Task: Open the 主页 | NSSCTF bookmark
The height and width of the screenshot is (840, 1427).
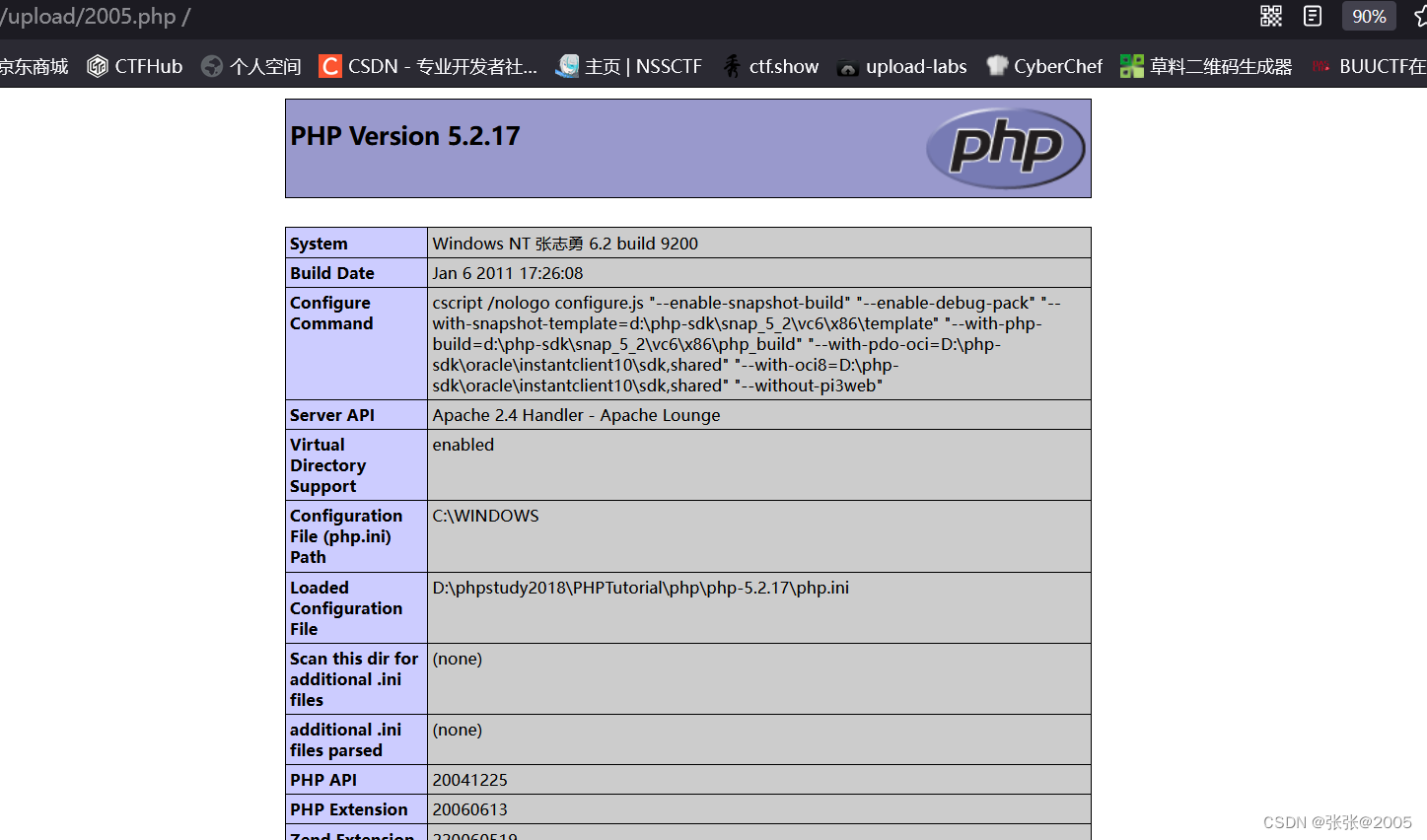Action: (629, 66)
